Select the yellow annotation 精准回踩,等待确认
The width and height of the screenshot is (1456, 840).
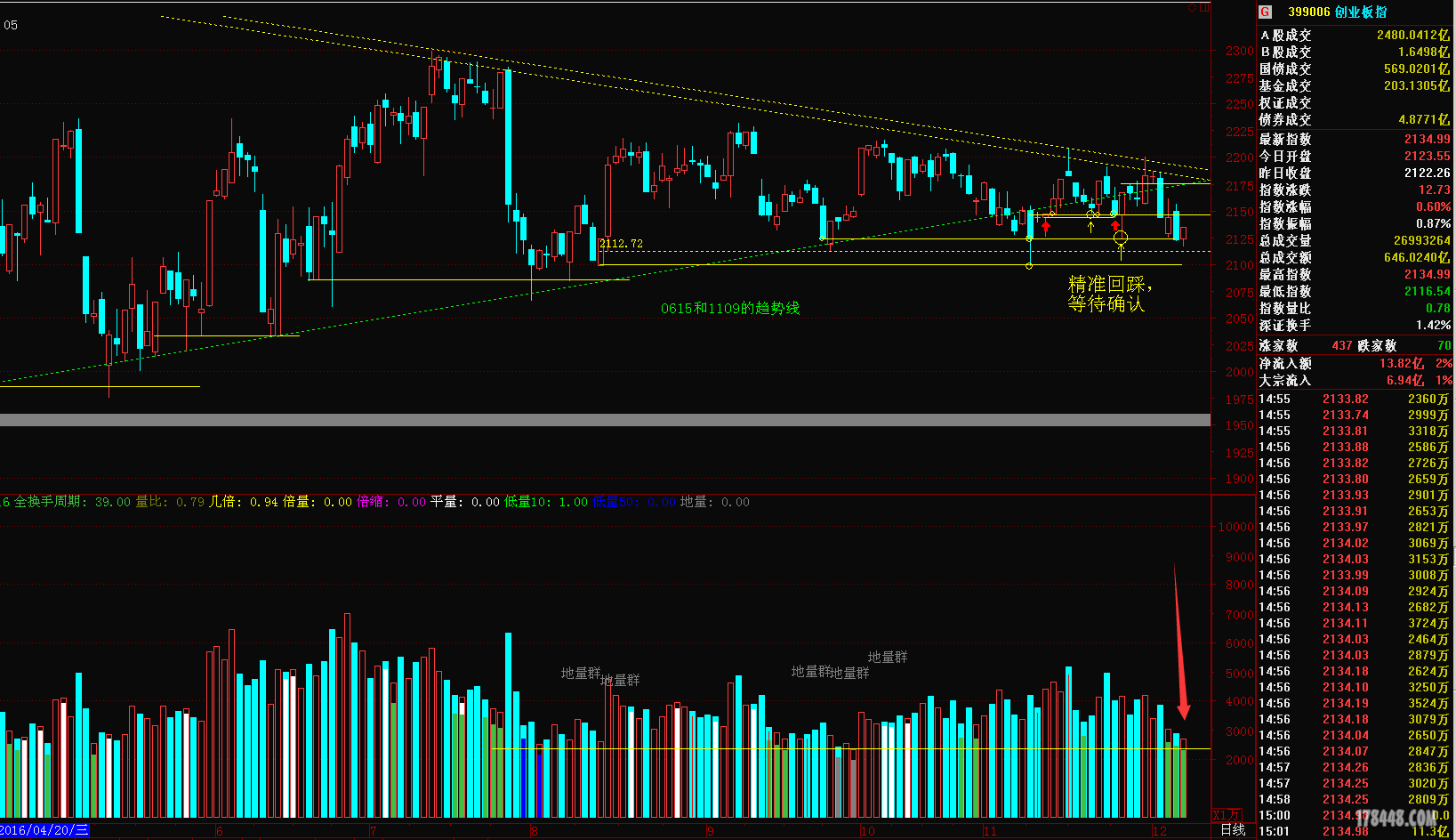[x=1109, y=294]
